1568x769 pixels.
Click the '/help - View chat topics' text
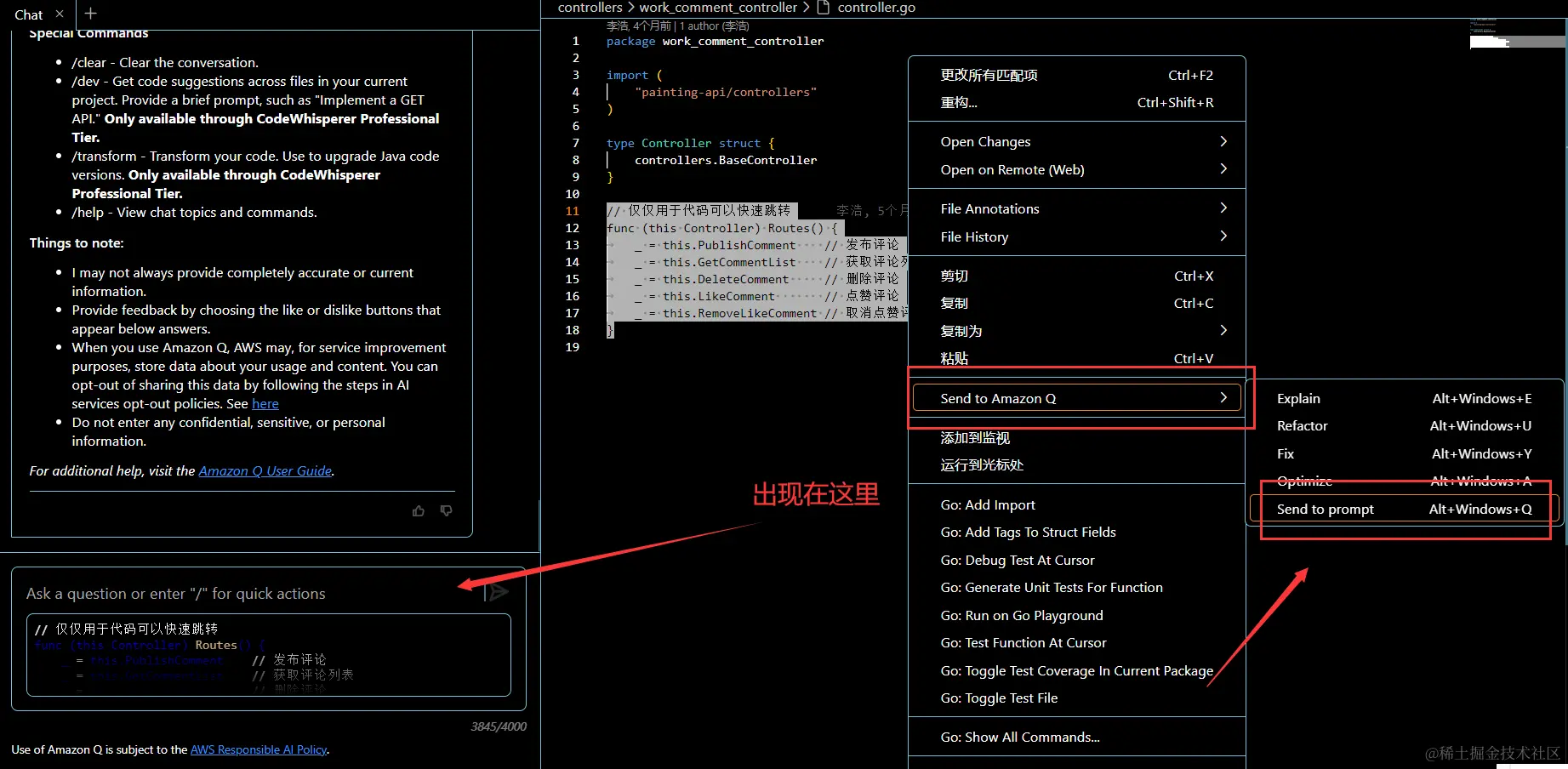tap(194, 212)
